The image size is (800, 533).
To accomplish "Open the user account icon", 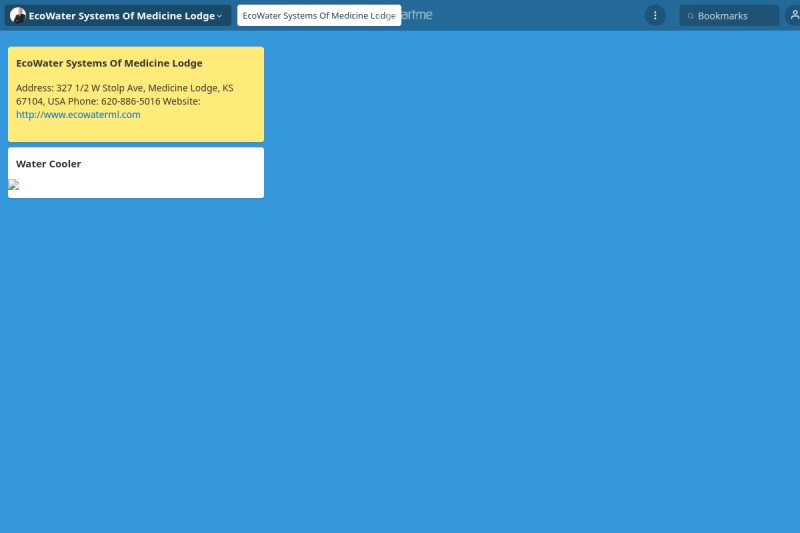I will 794,15.
